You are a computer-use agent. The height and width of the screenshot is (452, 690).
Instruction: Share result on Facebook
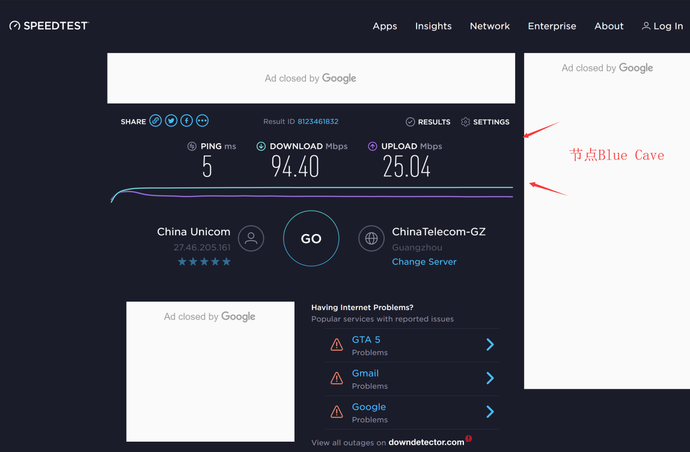187,121
